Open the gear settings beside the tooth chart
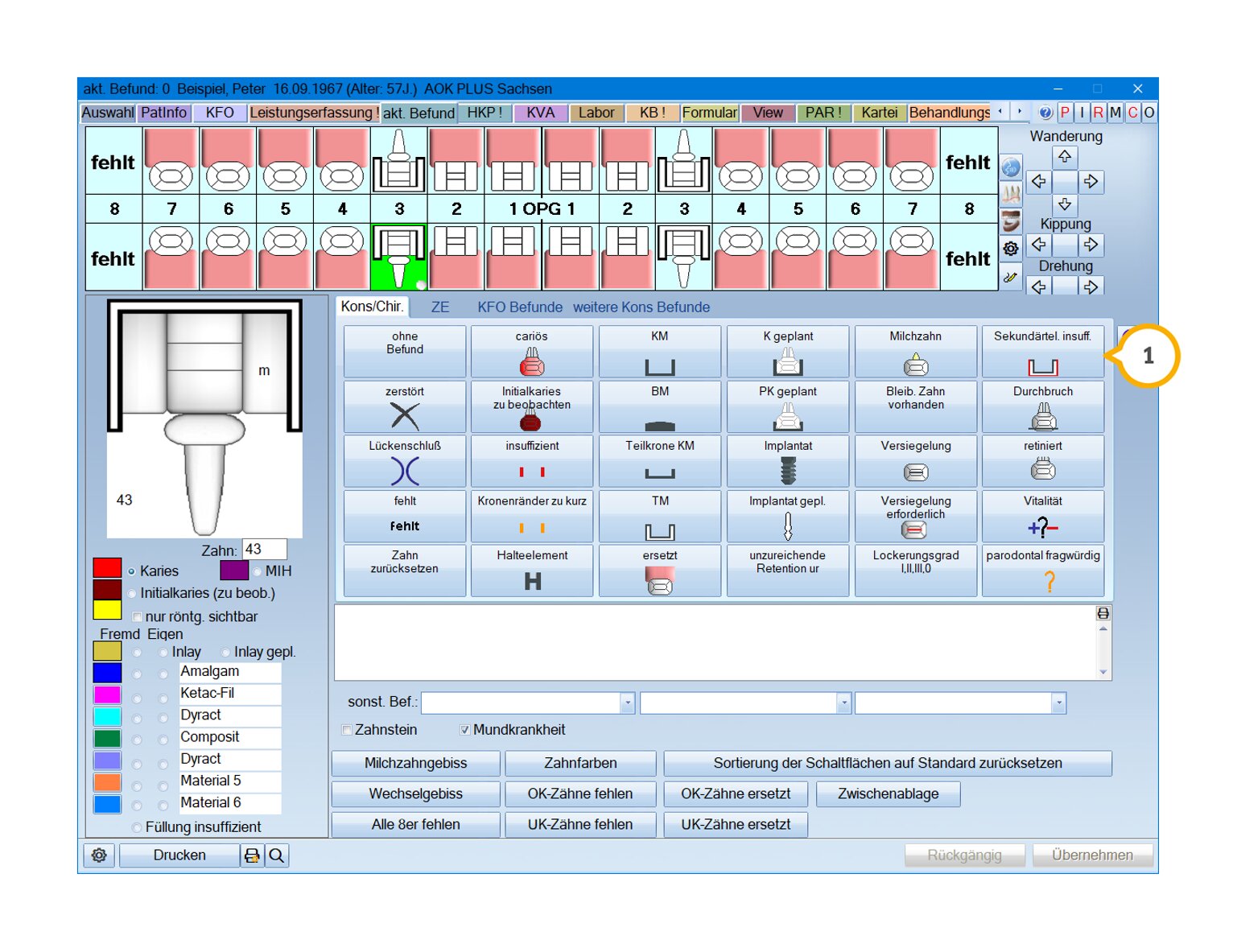The image size is (1237, 952). tap(1011, 249)
